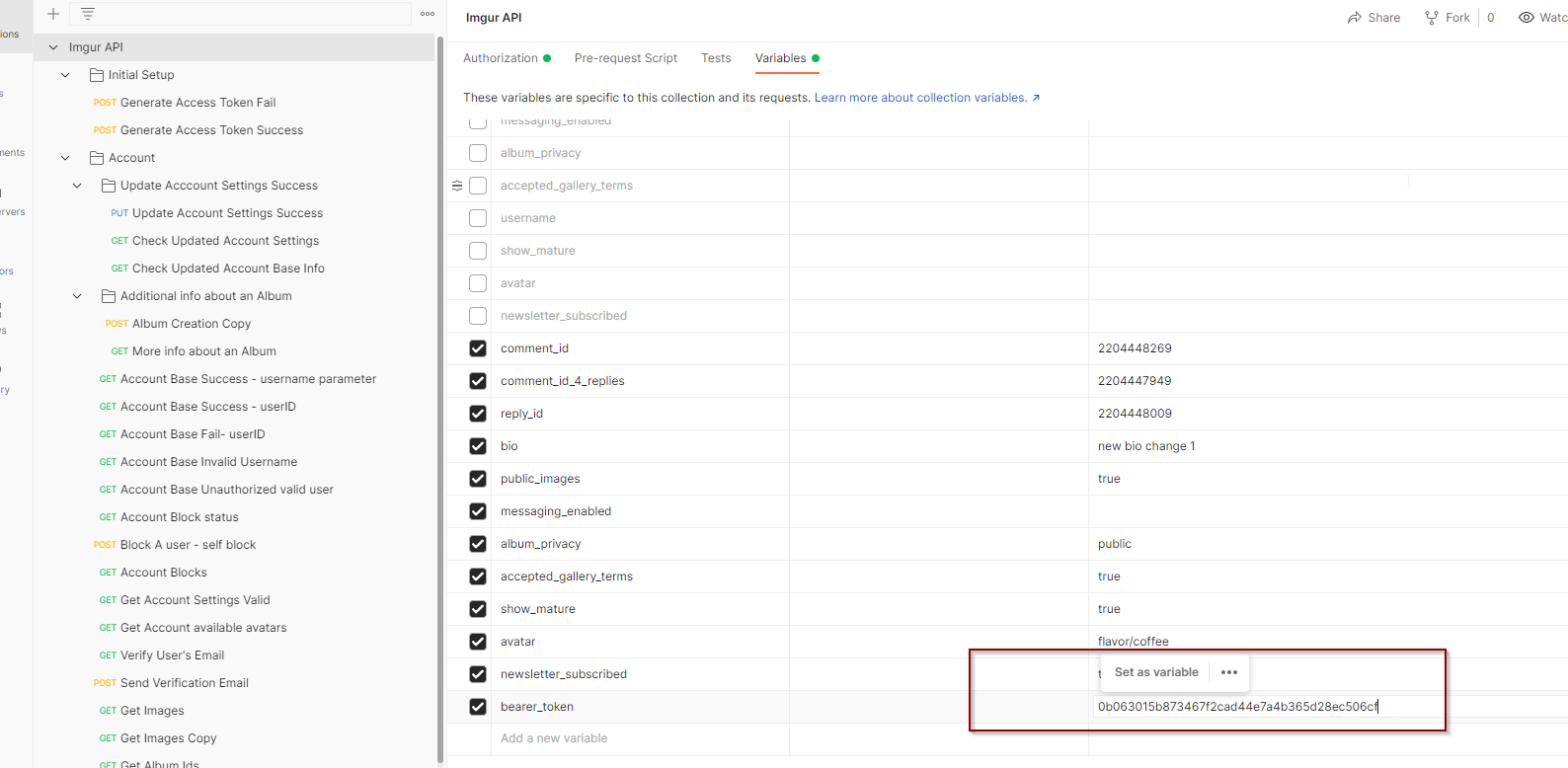
Task: Click the plus icon to create new
Action: coord(53,14)
